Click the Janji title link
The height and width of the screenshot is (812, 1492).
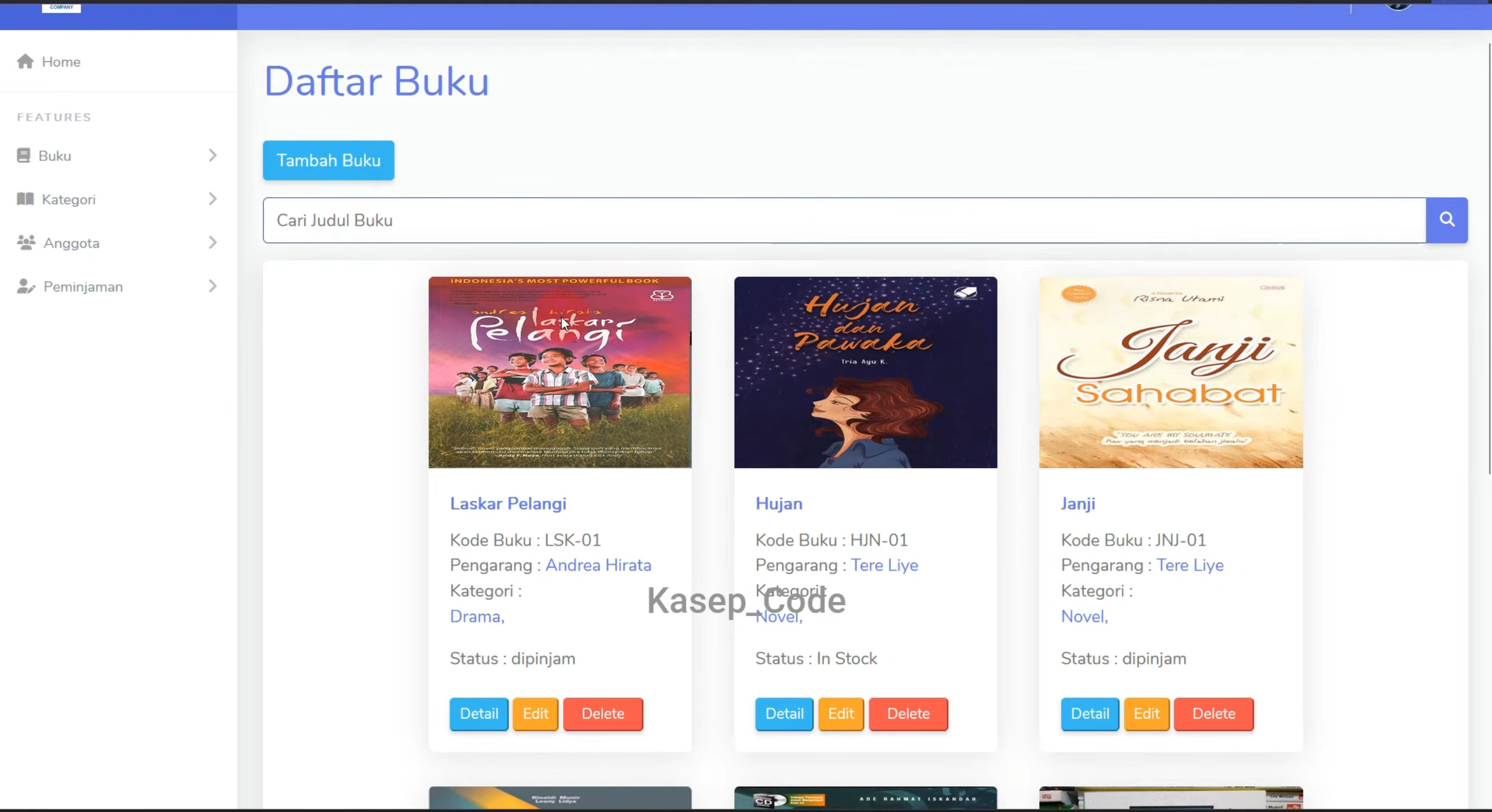1078,503
